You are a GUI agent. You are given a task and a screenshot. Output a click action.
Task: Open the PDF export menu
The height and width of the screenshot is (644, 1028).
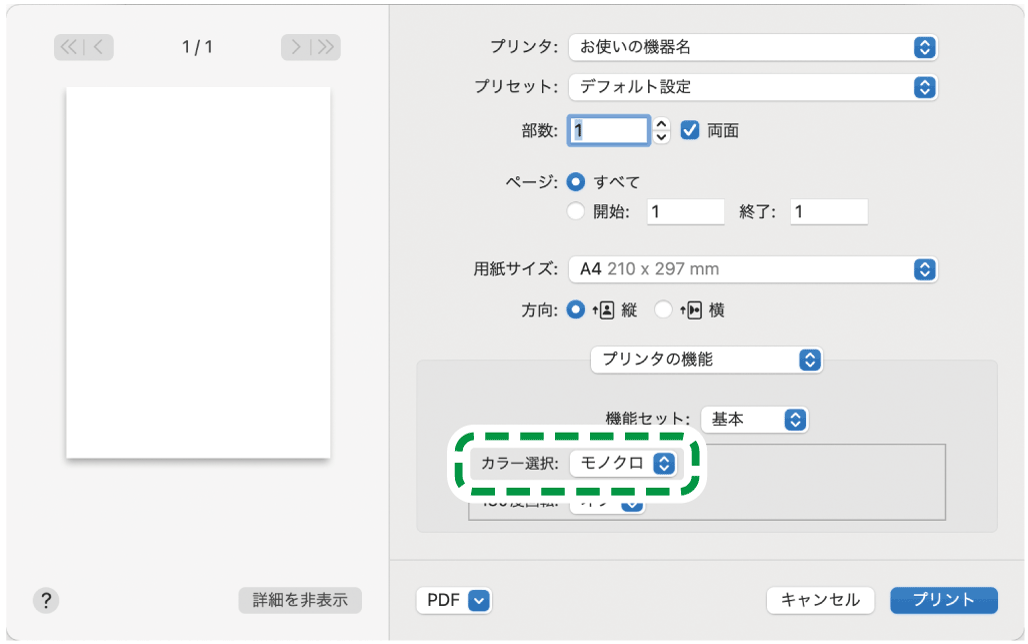(x=454, y=601)
